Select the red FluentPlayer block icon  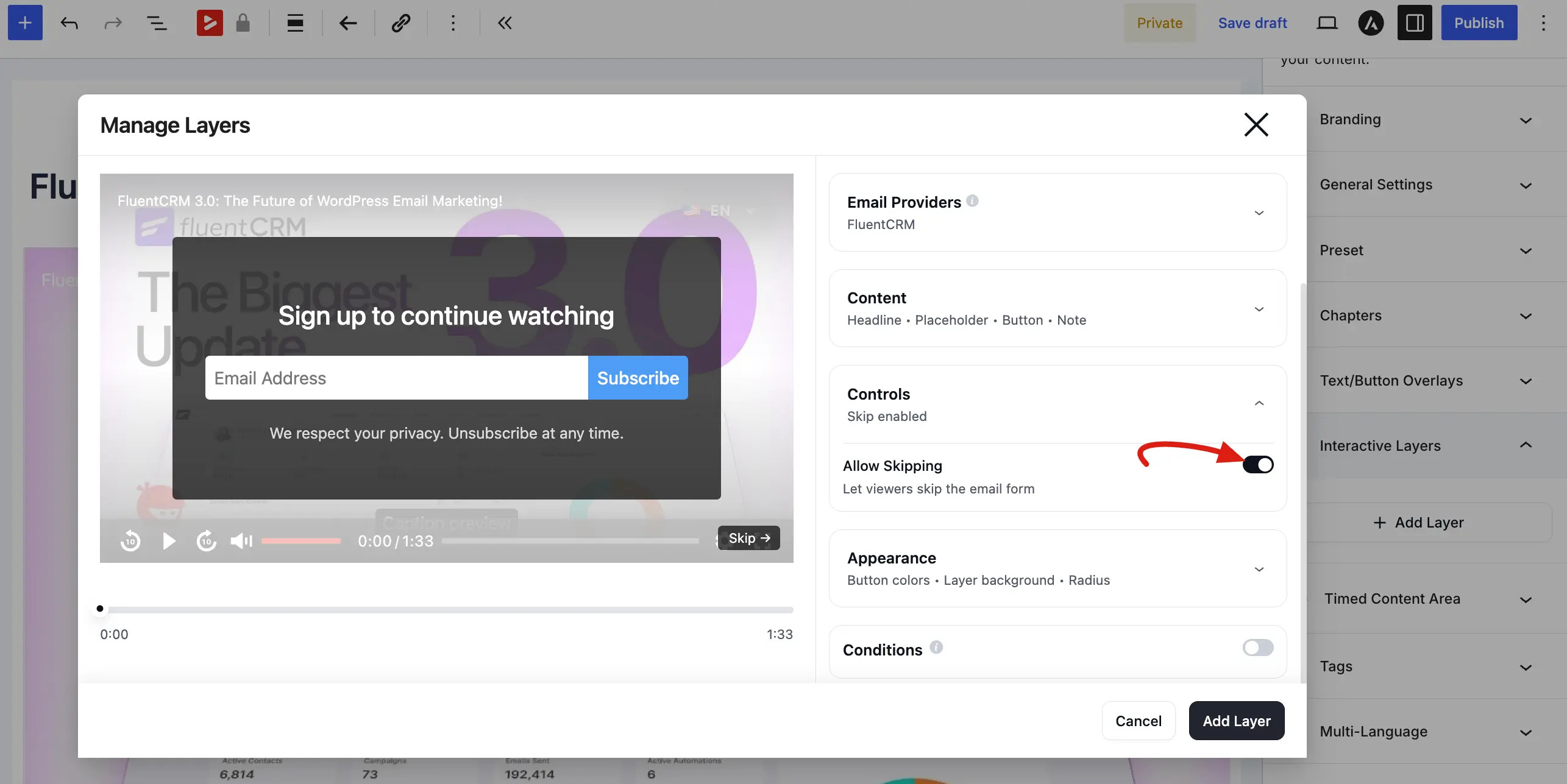point(210,23)
